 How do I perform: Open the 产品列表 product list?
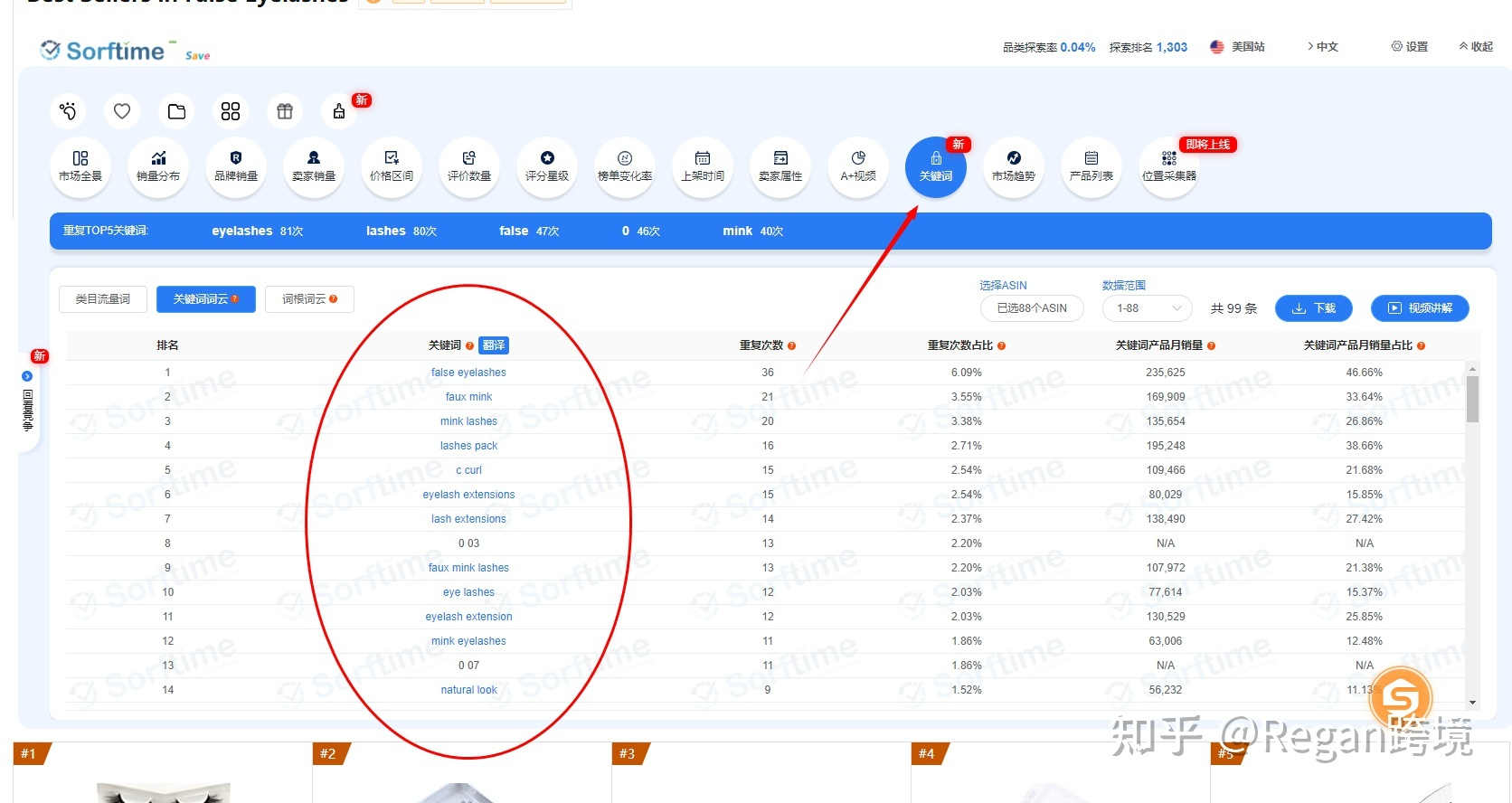[x=1091, y=166]
